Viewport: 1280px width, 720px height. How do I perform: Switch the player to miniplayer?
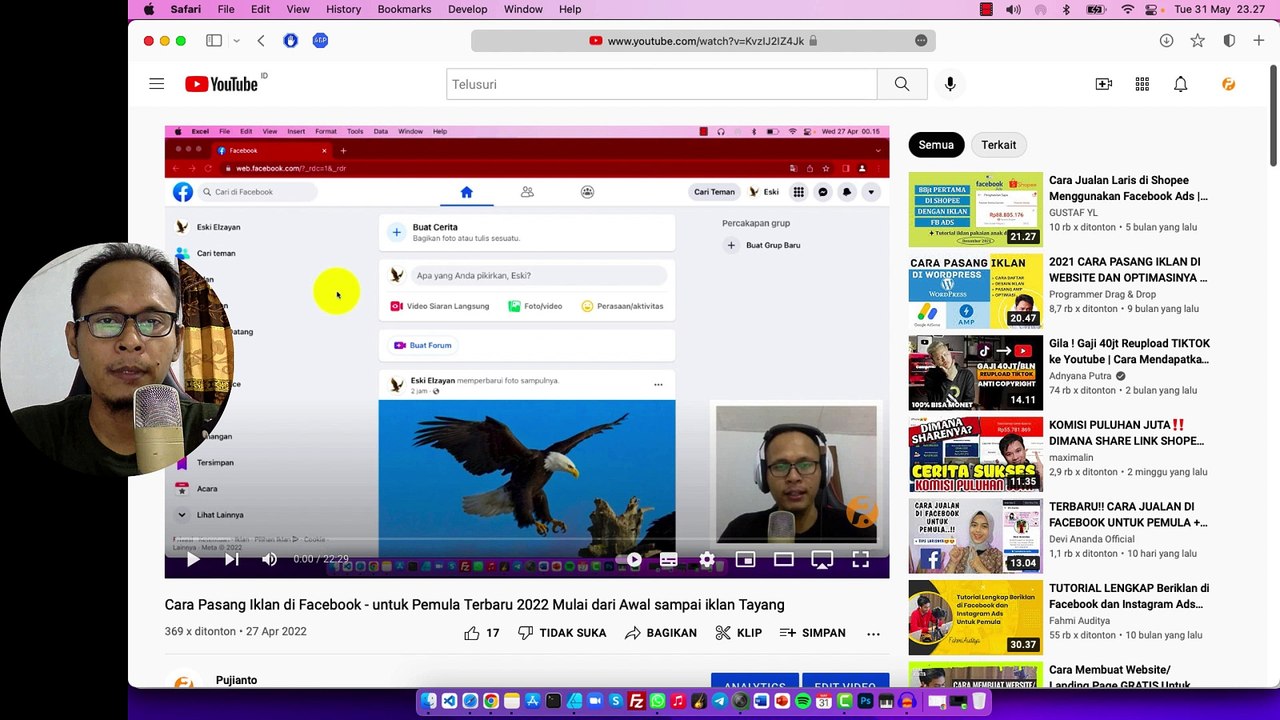745,560
